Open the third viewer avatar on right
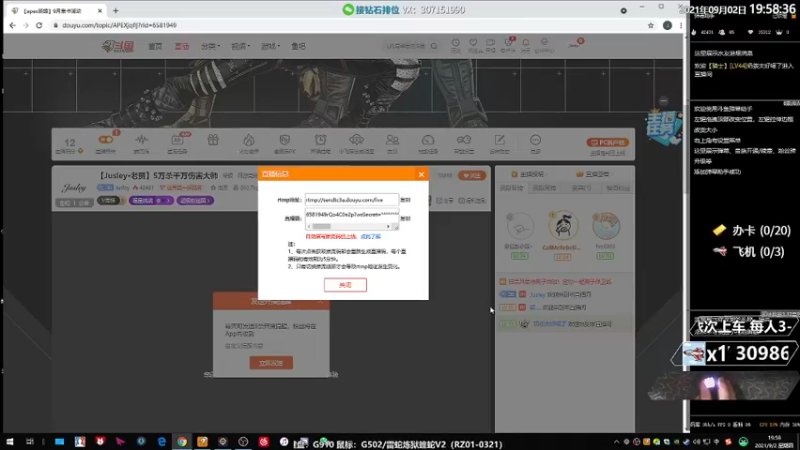Image resolution: width=800 pixels, height=450 pixels. pos(606,226)
